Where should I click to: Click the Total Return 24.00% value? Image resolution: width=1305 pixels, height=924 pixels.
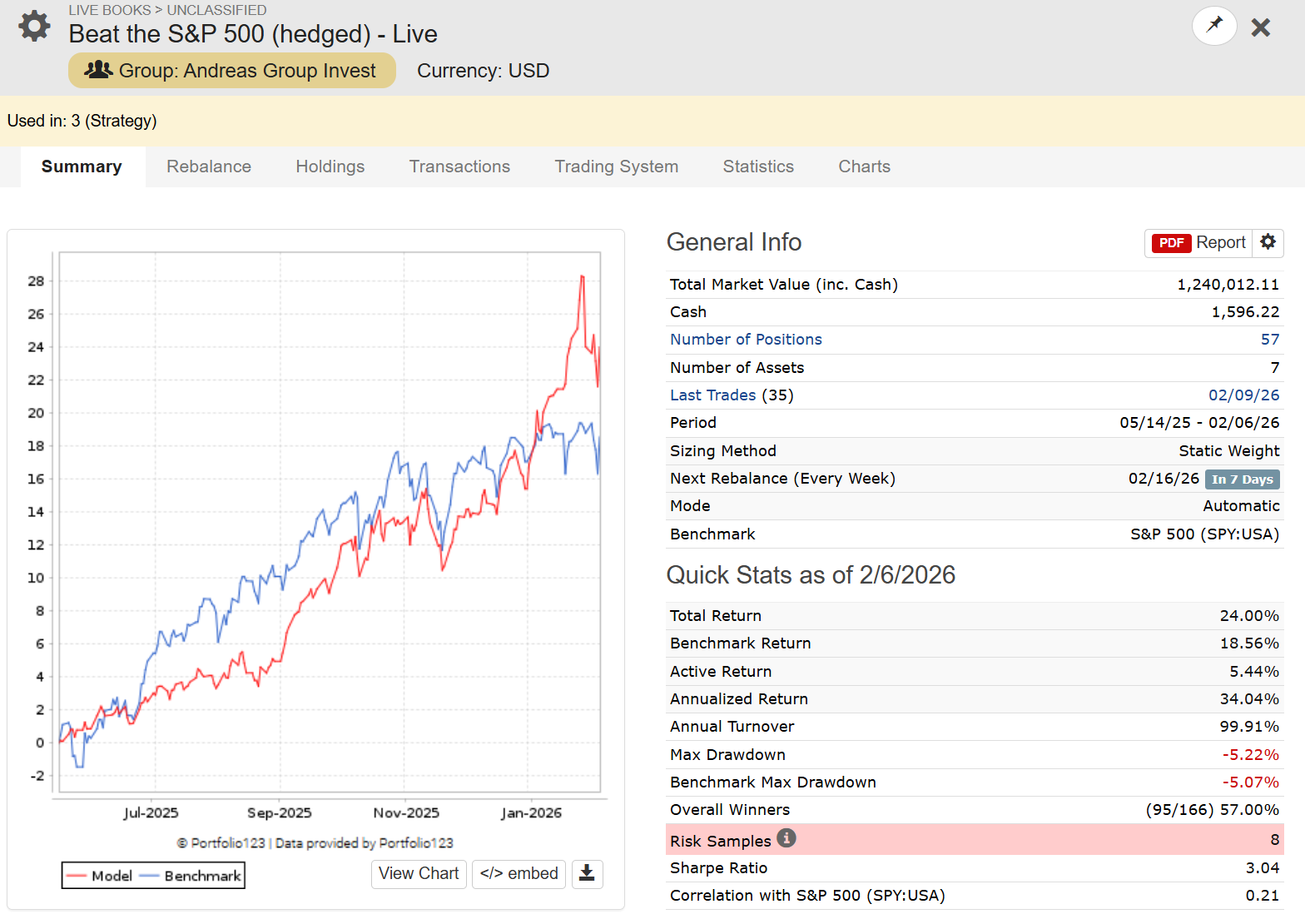click(1249, 616)
